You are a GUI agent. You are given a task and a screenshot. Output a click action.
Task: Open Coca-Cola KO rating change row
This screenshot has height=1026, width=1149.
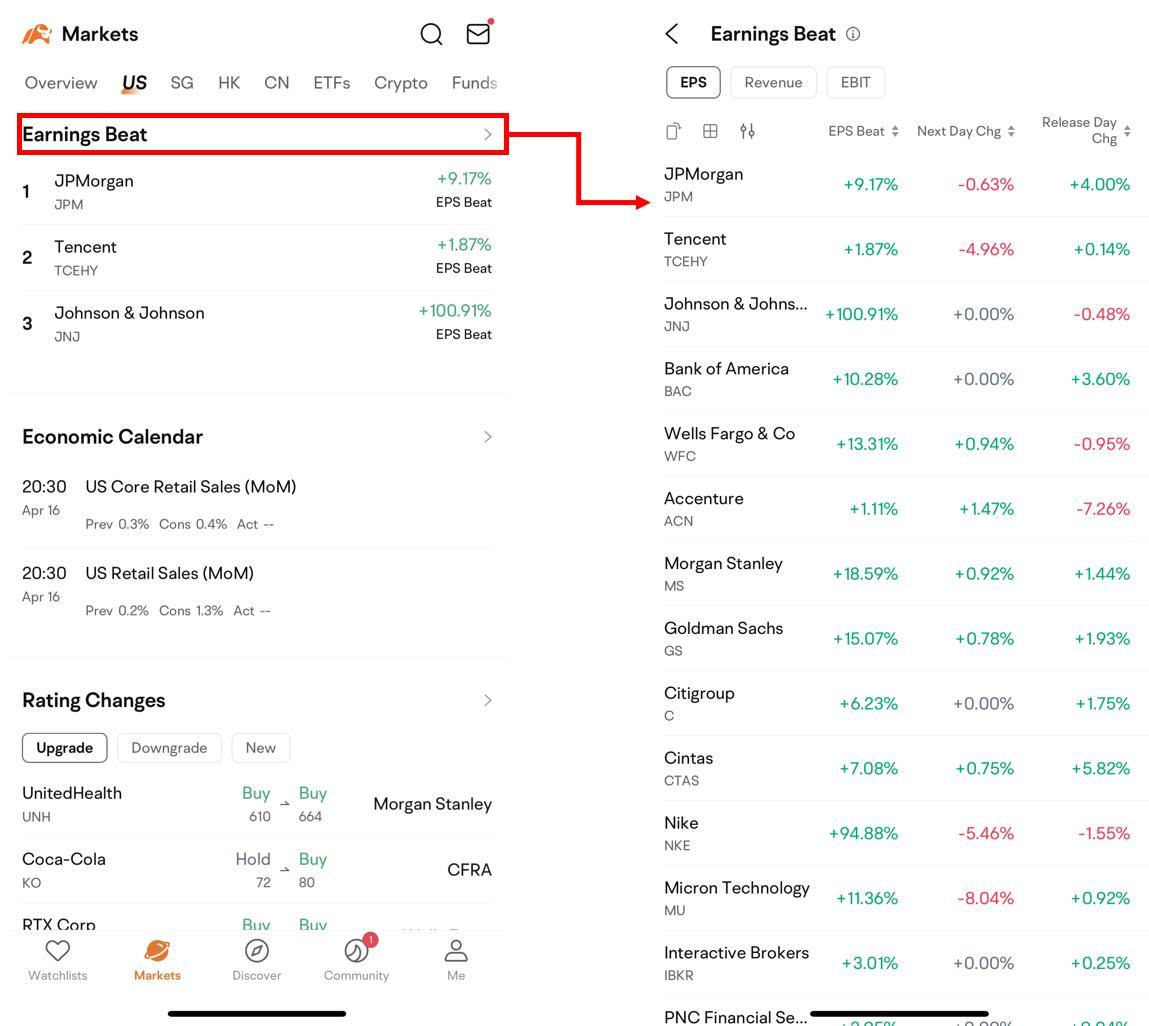[256, 870]
